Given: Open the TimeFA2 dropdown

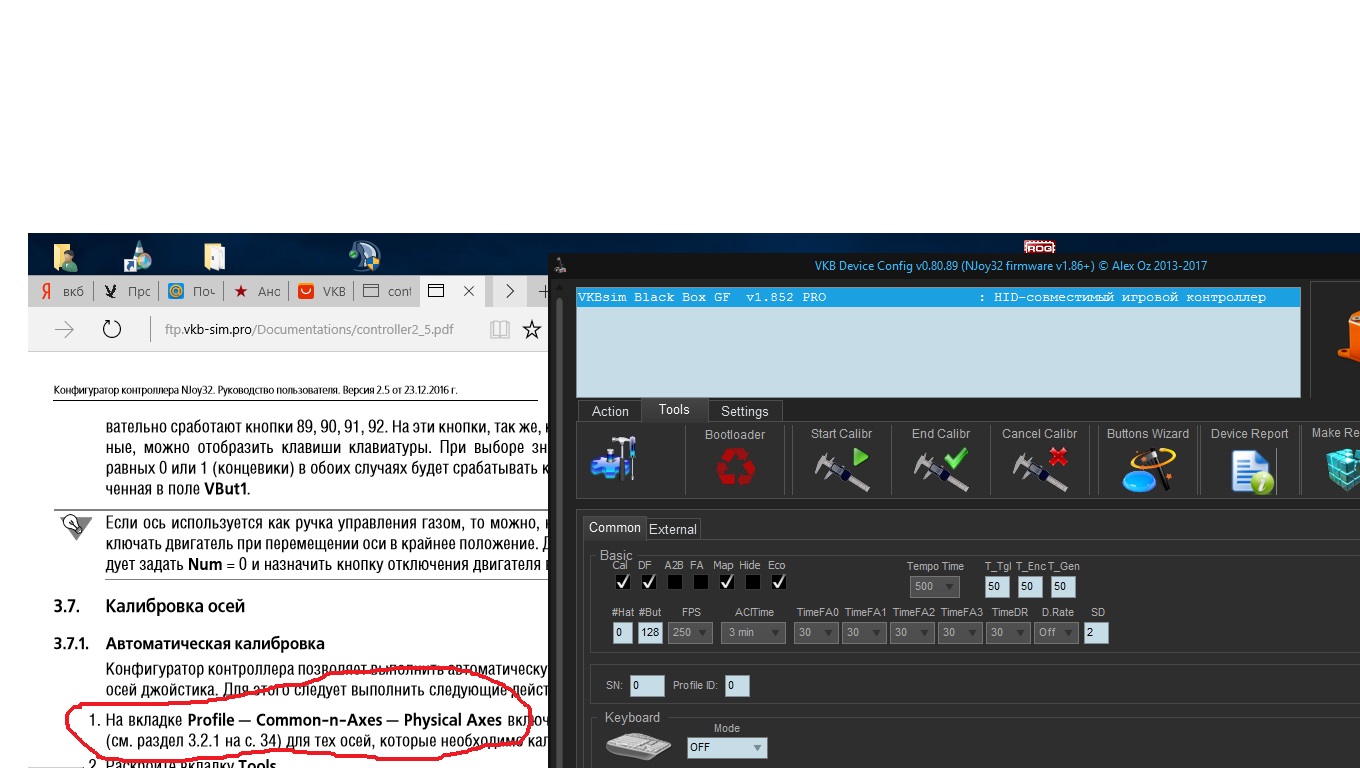Looking at the screenshot, I should [912, 633].
